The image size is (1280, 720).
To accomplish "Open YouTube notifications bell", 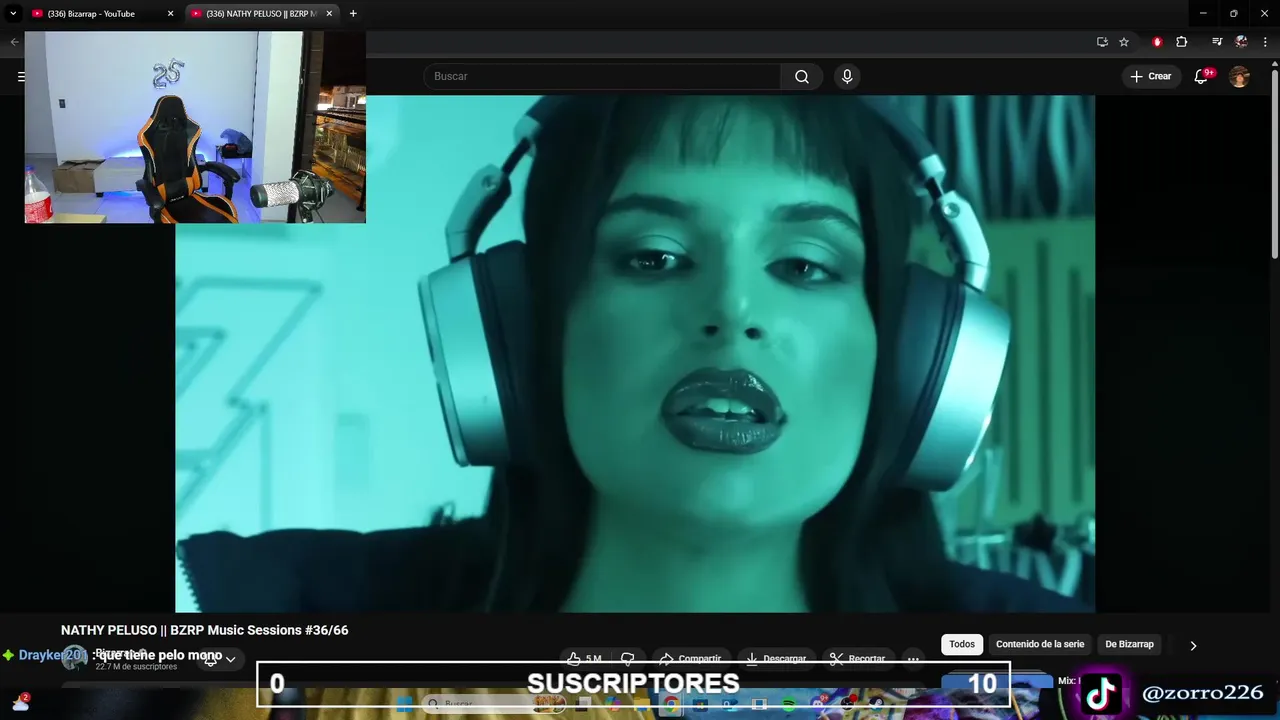I will 1202,76.
